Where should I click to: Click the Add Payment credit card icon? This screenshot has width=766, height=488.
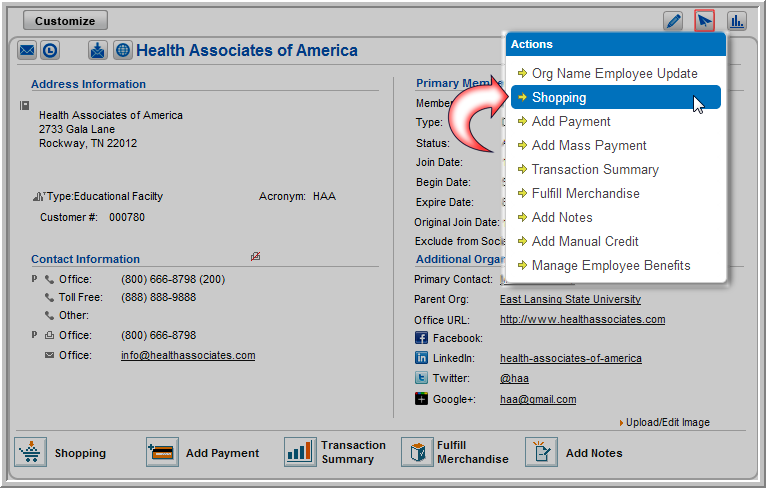tap(162, 452)
